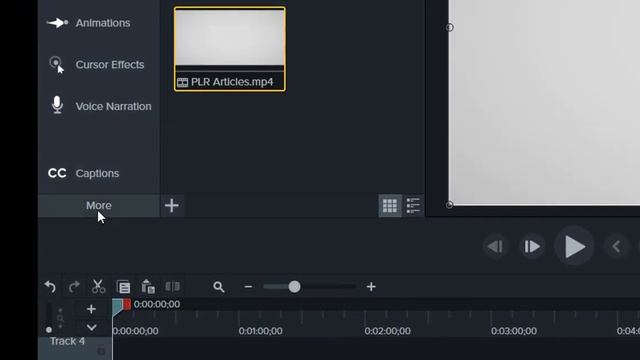Switch media bin to list view
Viewport: 640px width, 360px height.
413,206
